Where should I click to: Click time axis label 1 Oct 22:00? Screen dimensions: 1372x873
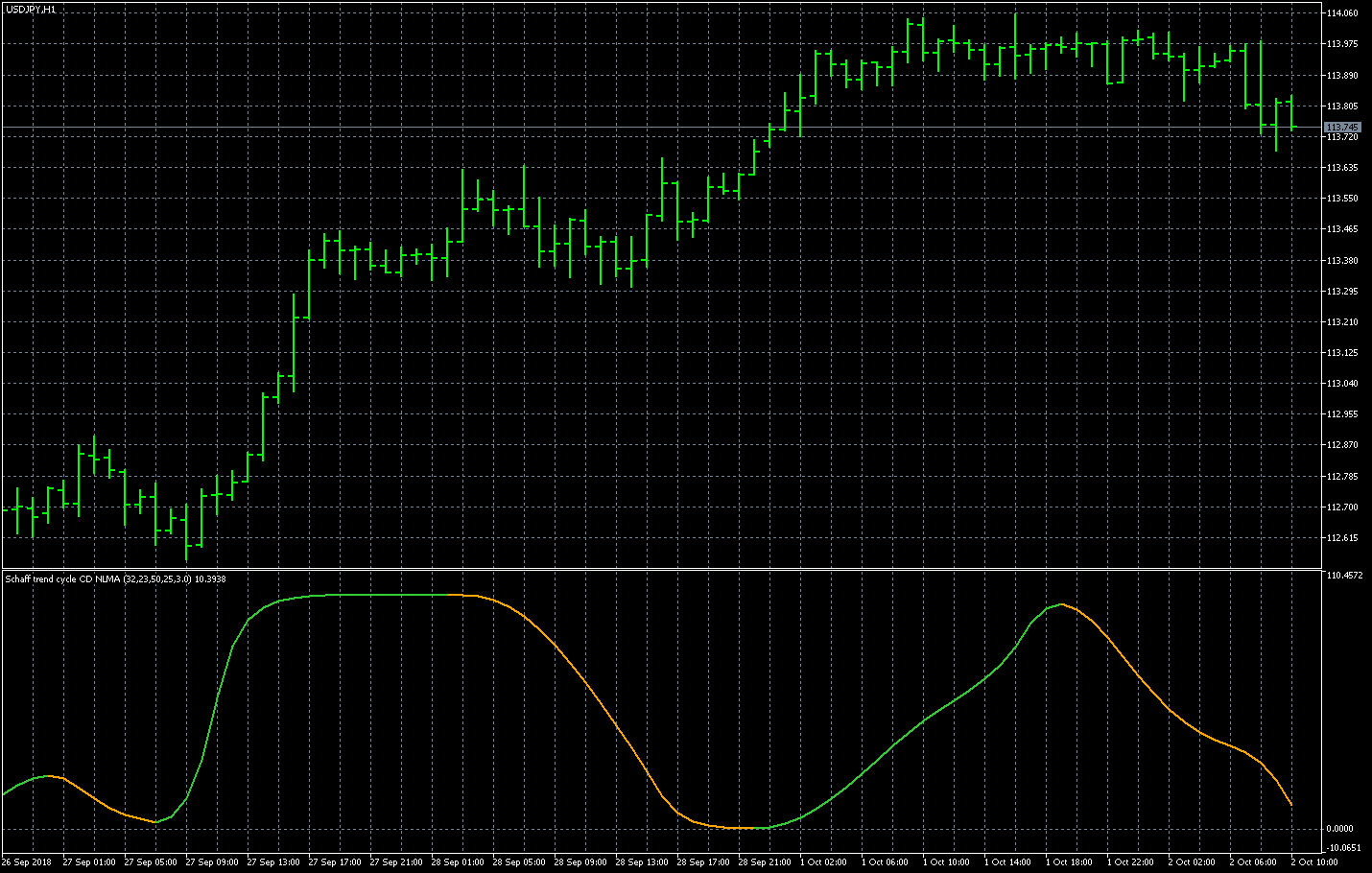point(1130,862)
